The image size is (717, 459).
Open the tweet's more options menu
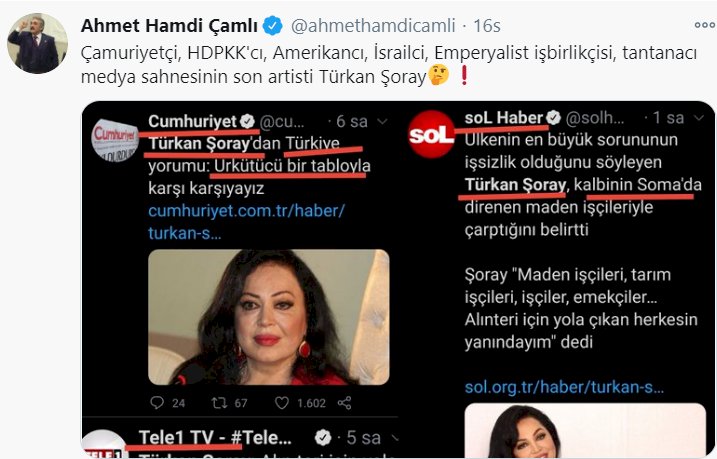702,23
